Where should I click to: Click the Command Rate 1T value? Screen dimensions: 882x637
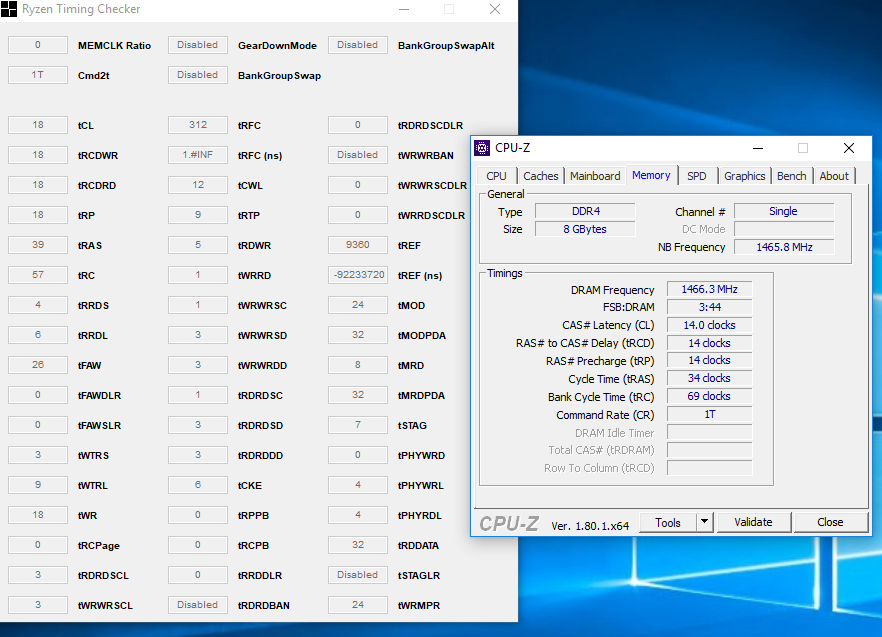click(x=709, y=414)
